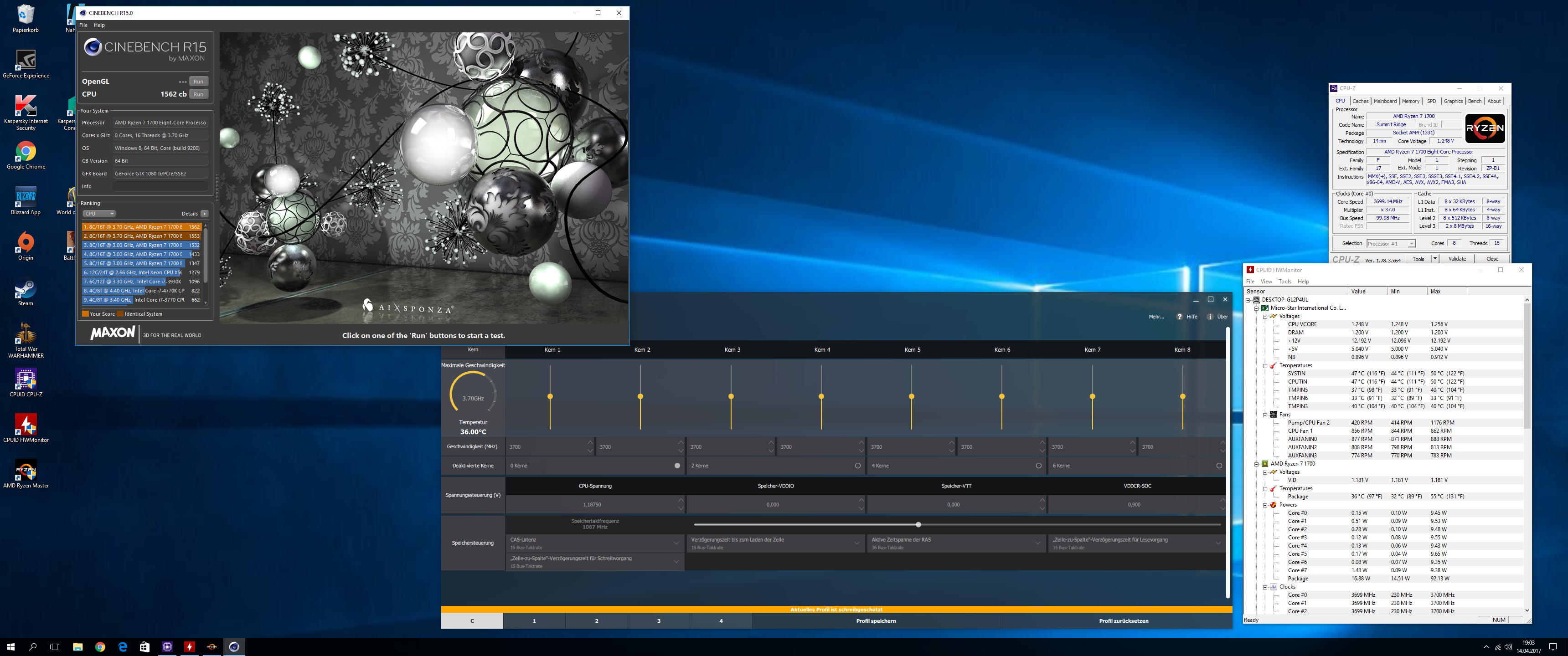Launch the Blizzard App desktop icon
Screen dimensions: 1568x656
(26, 201)
